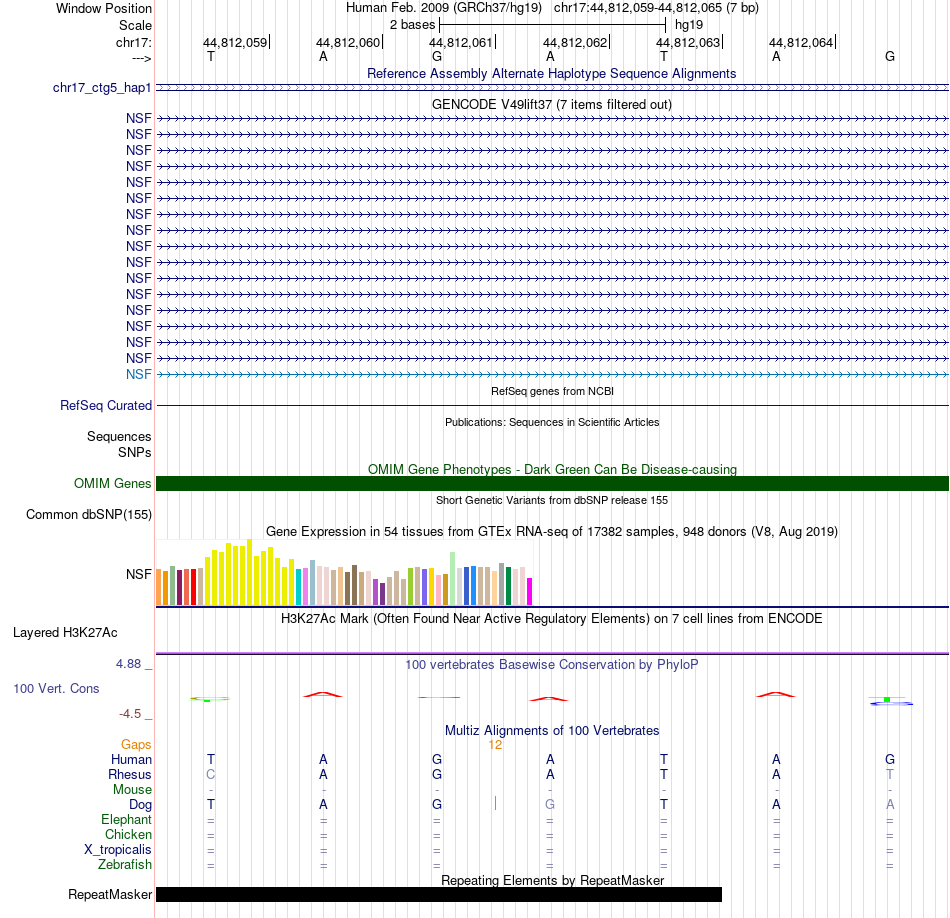Click the greyed C base in Rhesus row
Viewport: 950px width, 918px height.
[x=211, y=774]
